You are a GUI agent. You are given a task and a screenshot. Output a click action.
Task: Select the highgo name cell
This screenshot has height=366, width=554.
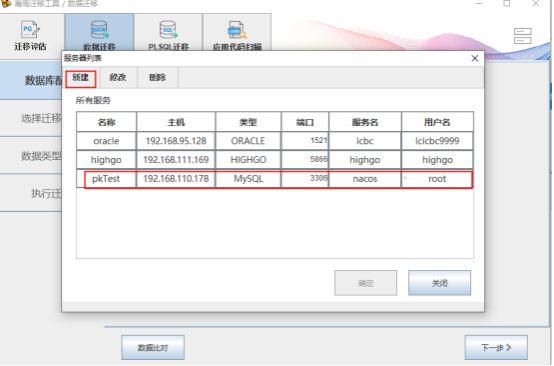tap(106, 160)
